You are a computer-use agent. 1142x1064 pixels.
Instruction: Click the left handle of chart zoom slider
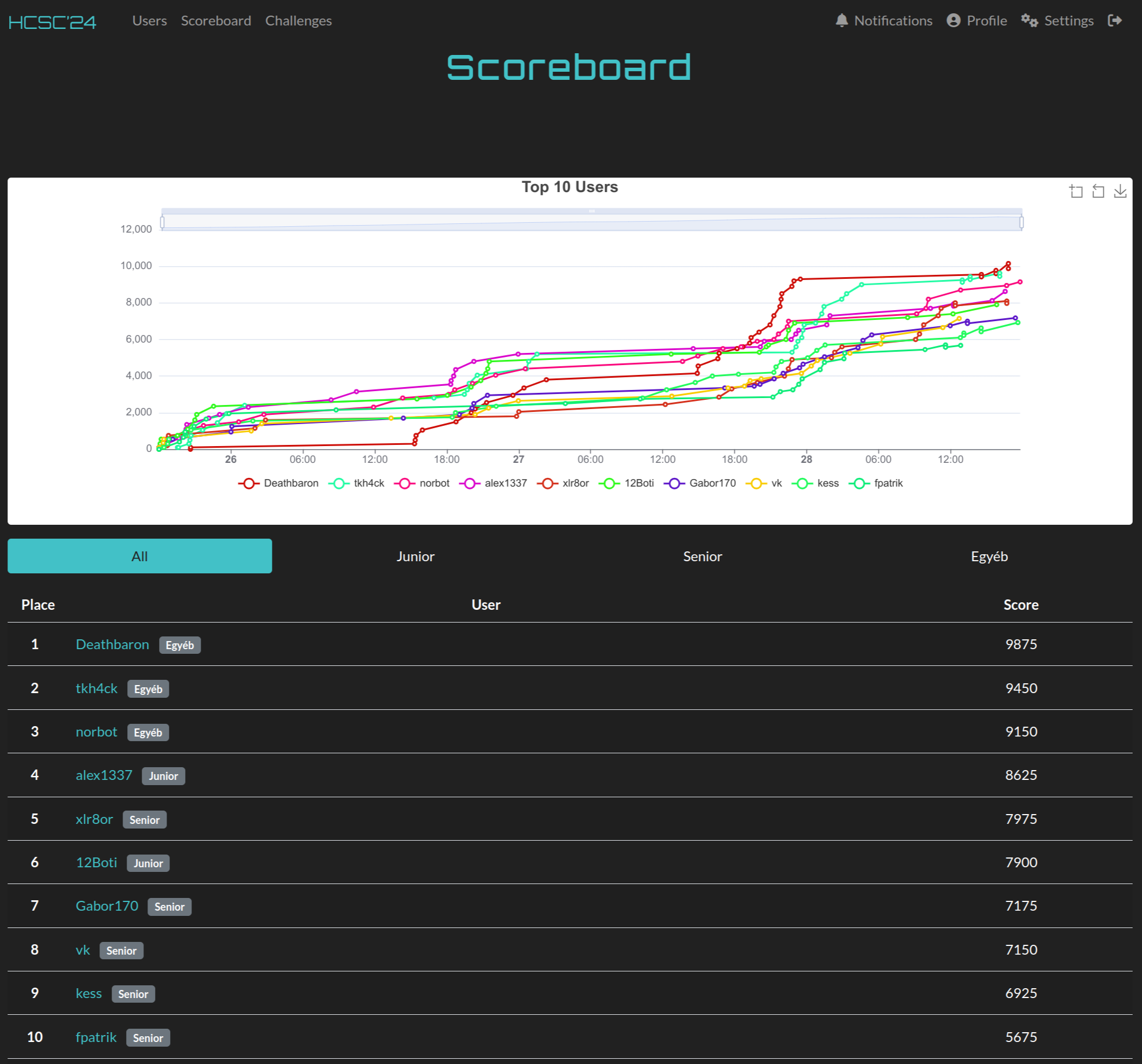tap(162, 222)
